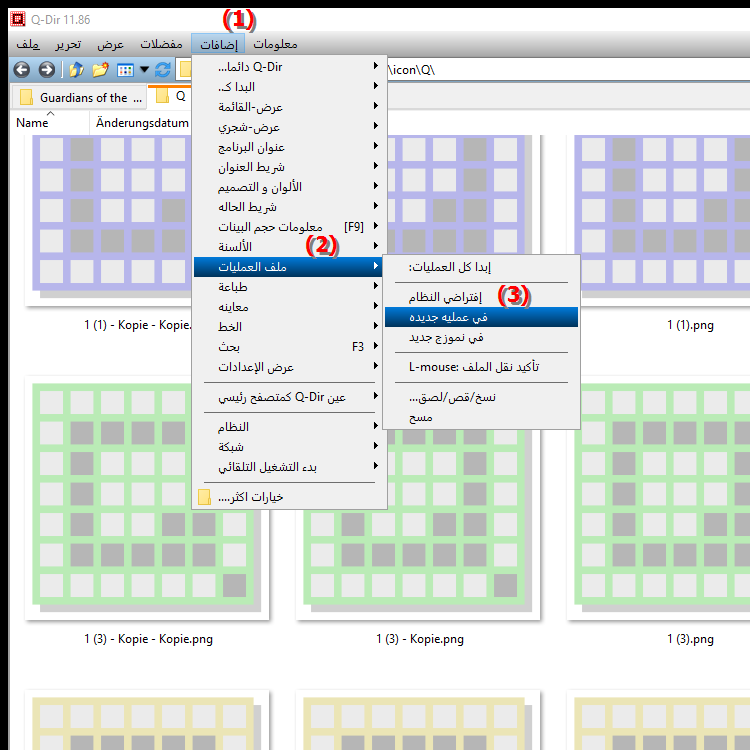Screen dimensions: 750x750
Task: Click the up one folder level icon
Action: tap(76, 70)
